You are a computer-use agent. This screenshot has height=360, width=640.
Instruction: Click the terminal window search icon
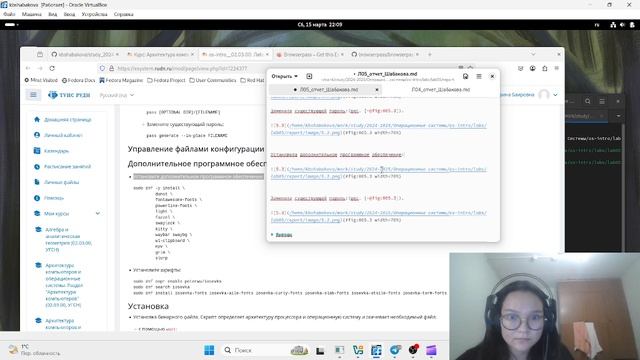[587, 101]
